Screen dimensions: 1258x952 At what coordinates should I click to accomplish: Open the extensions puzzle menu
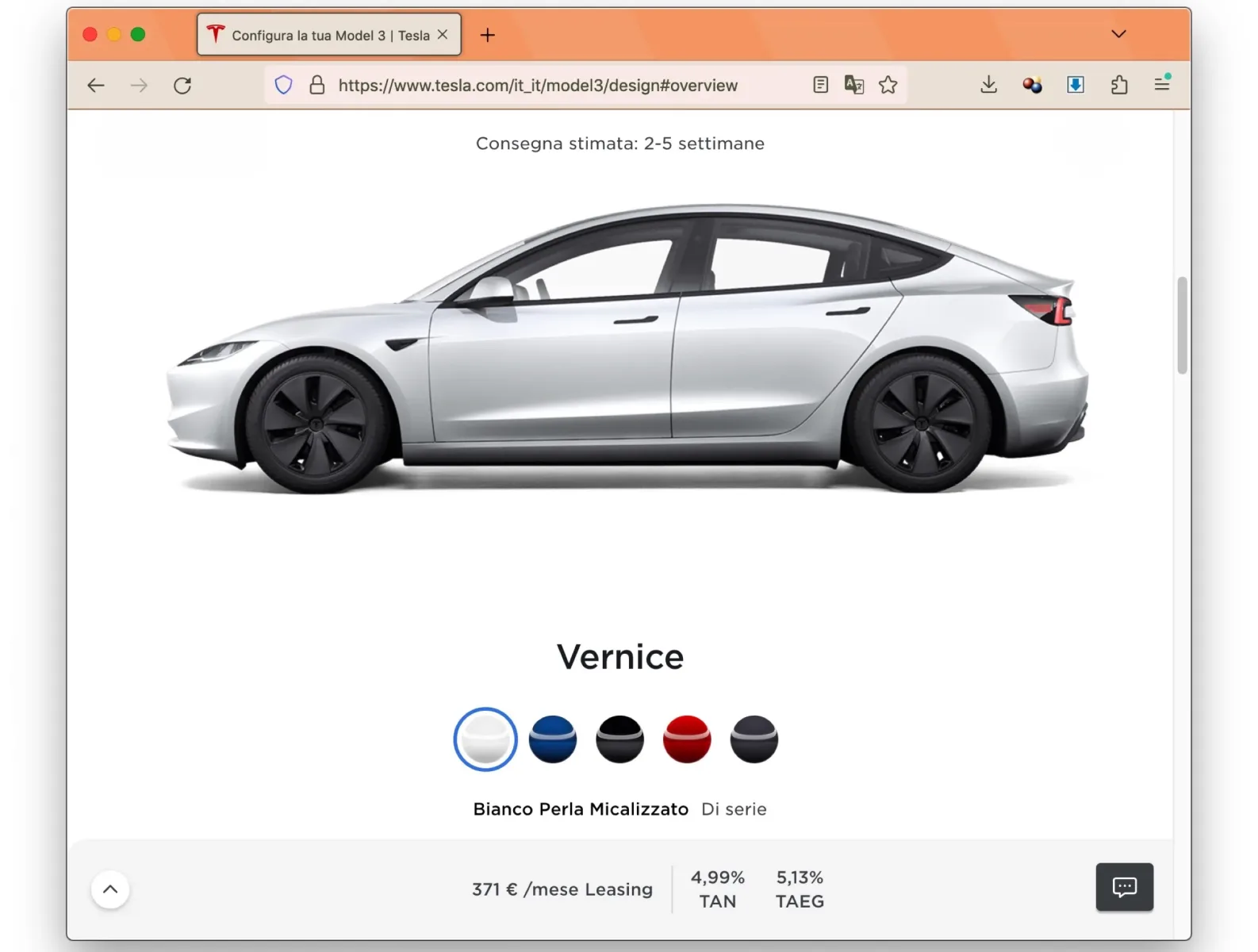pyautogui.click(x=1119, y=85)
